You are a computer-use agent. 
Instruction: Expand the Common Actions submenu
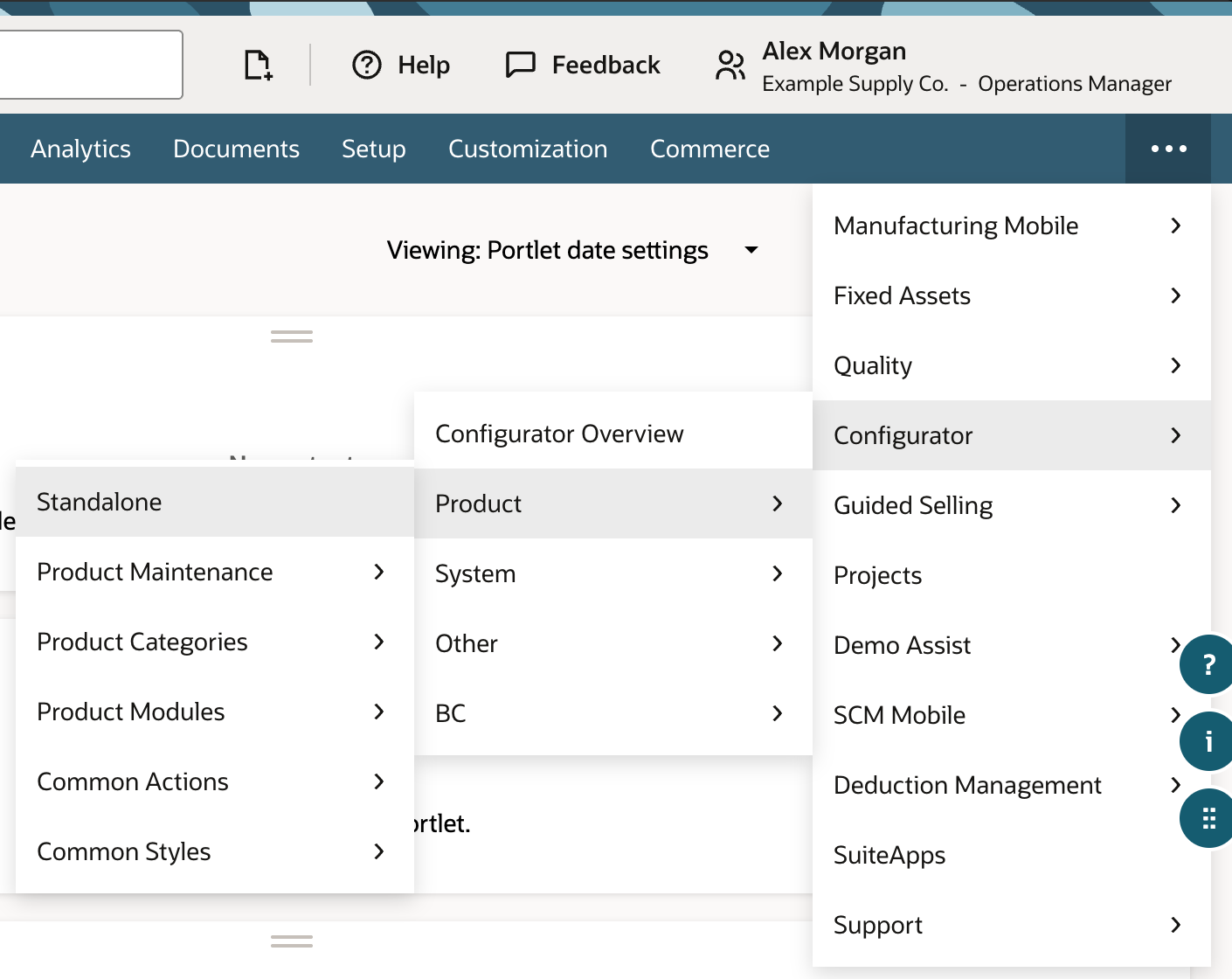click(x=215, y=781)
